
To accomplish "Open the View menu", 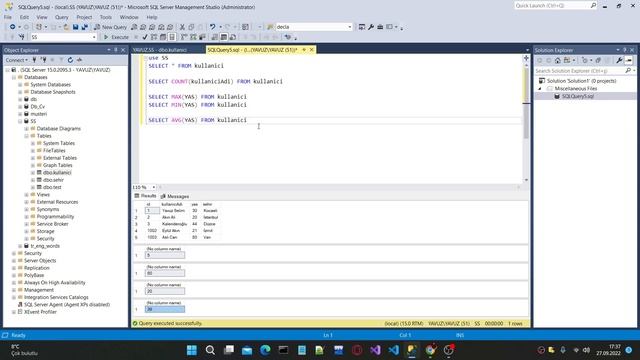I will tap(42, 17).
